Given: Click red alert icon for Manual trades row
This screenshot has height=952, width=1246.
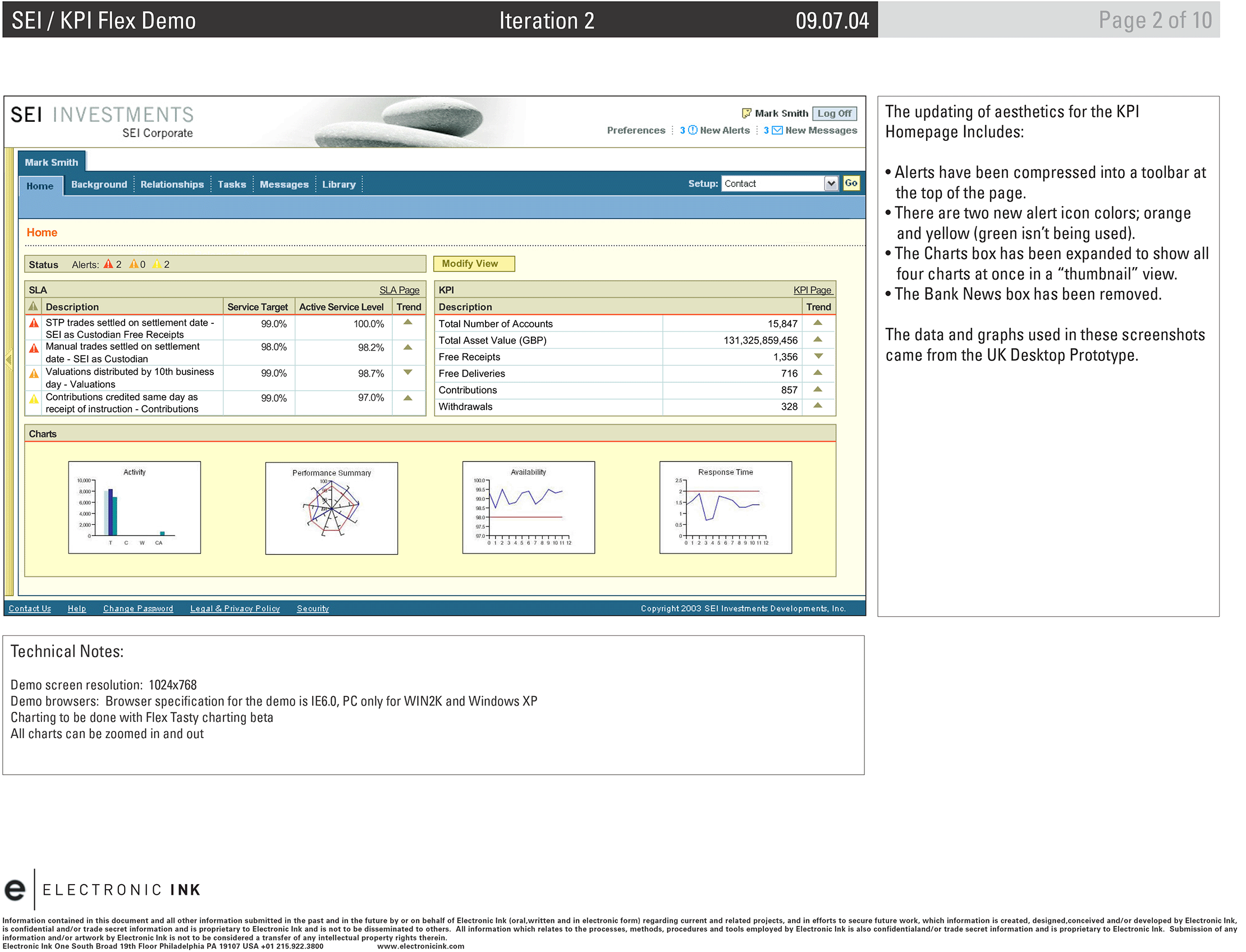Looking at the screenshot, I should tap(34, 348).
